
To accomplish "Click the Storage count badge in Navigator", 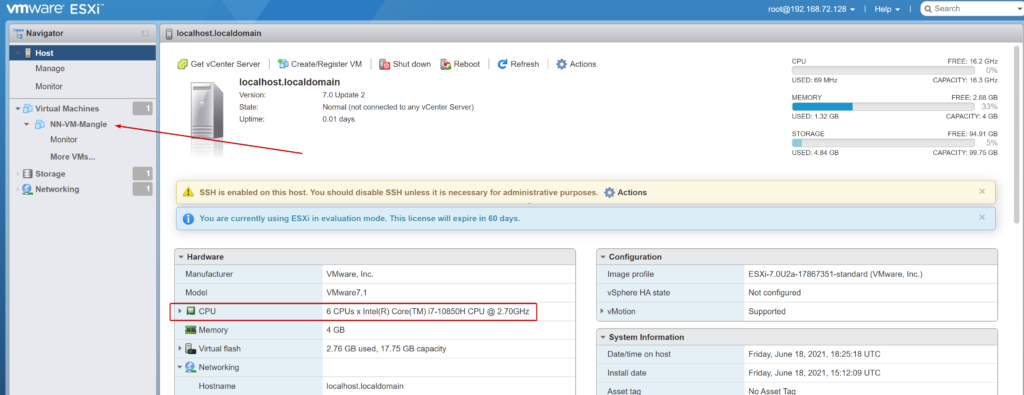I will pyautogui.click(x=142, y=174).
